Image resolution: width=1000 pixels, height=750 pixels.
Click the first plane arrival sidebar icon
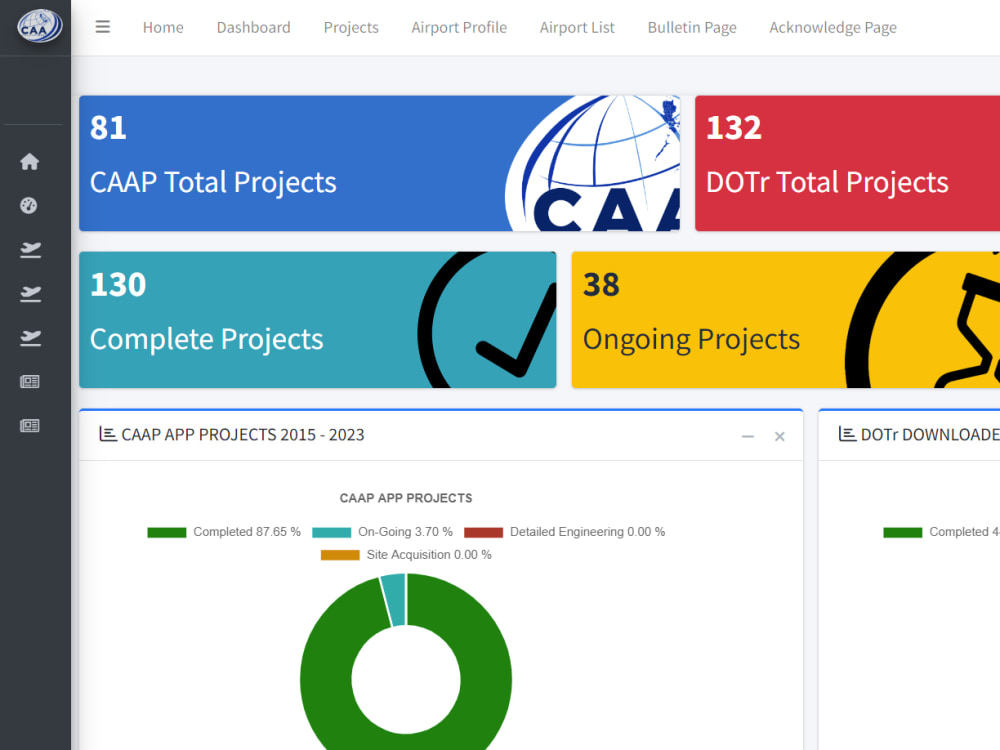coord(30,249)
